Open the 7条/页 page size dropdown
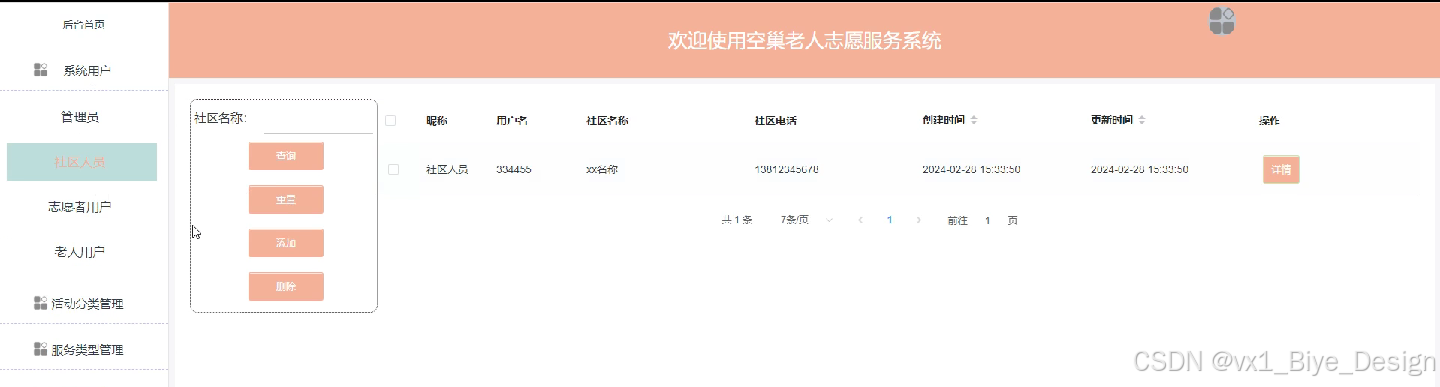The width and height of the screenshot is (1440, 387). (807, 220)
